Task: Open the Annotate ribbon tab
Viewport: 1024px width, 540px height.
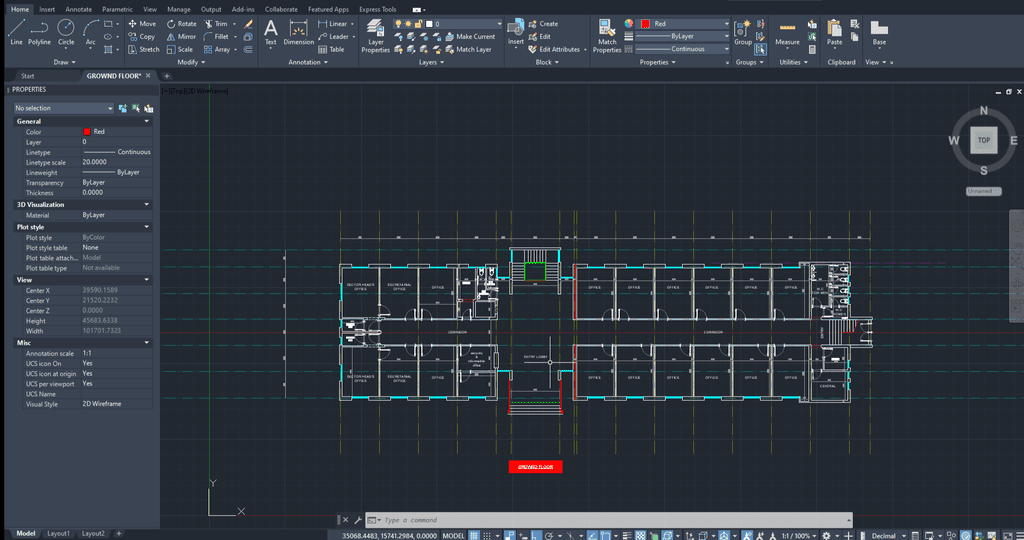Action: click(x=78, y=9)
